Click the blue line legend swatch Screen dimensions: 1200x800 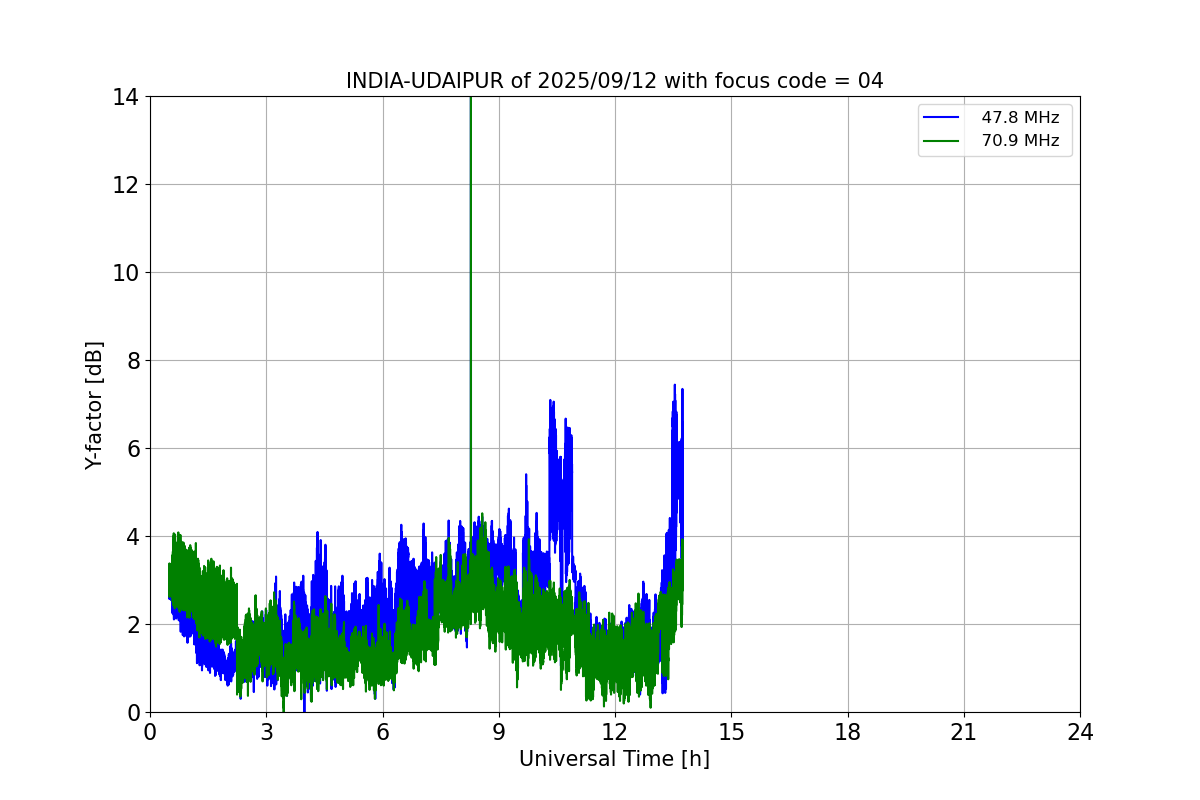[x=943, y=118]
